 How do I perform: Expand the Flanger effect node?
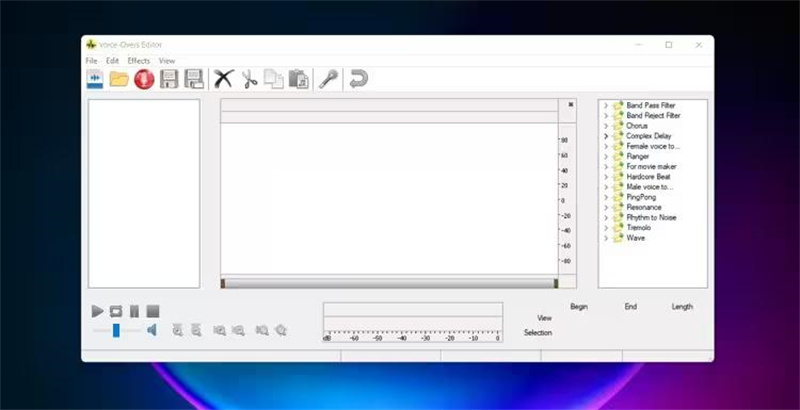tap(606, 157)
